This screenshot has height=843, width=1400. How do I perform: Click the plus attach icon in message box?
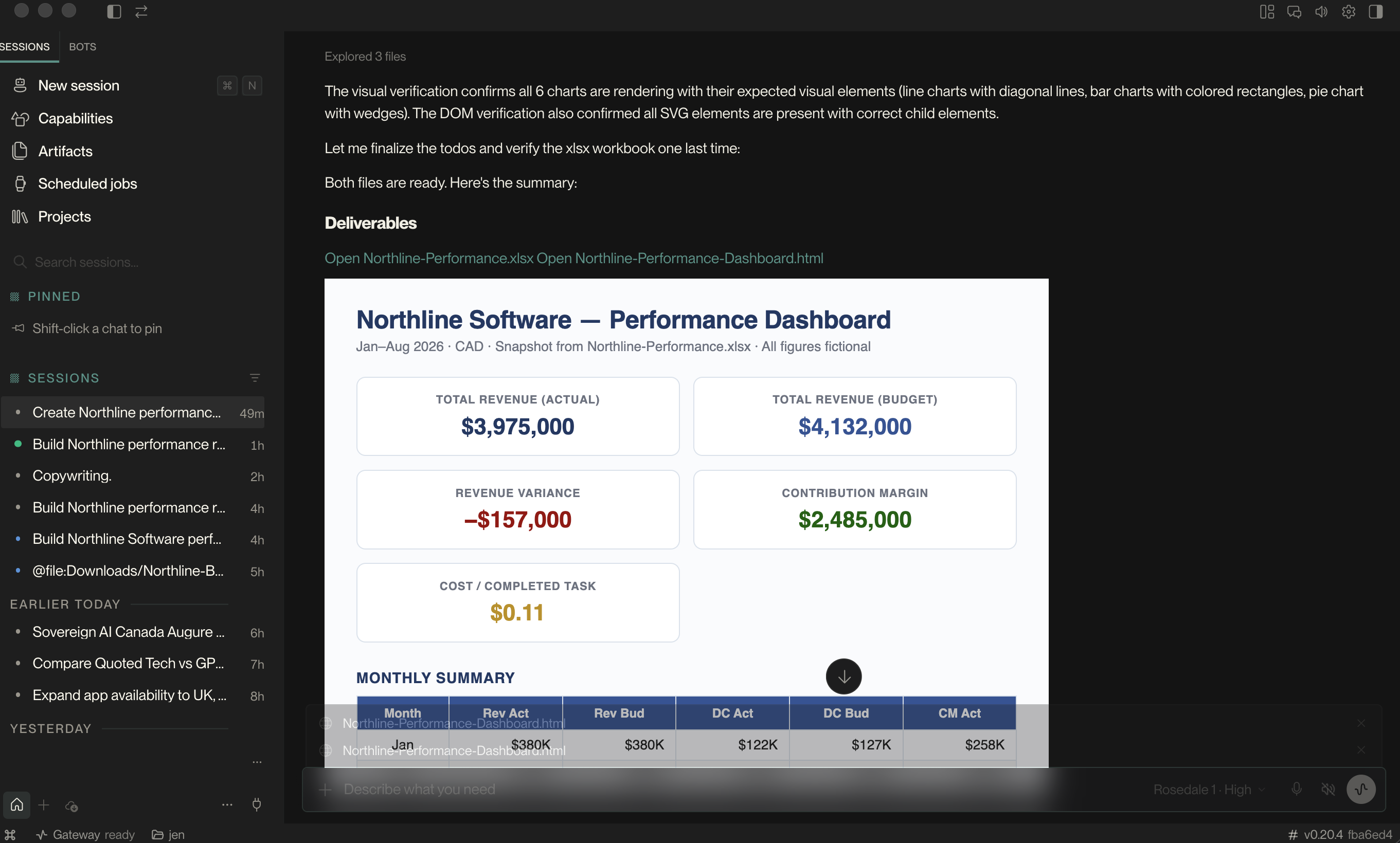click(325, 789)
